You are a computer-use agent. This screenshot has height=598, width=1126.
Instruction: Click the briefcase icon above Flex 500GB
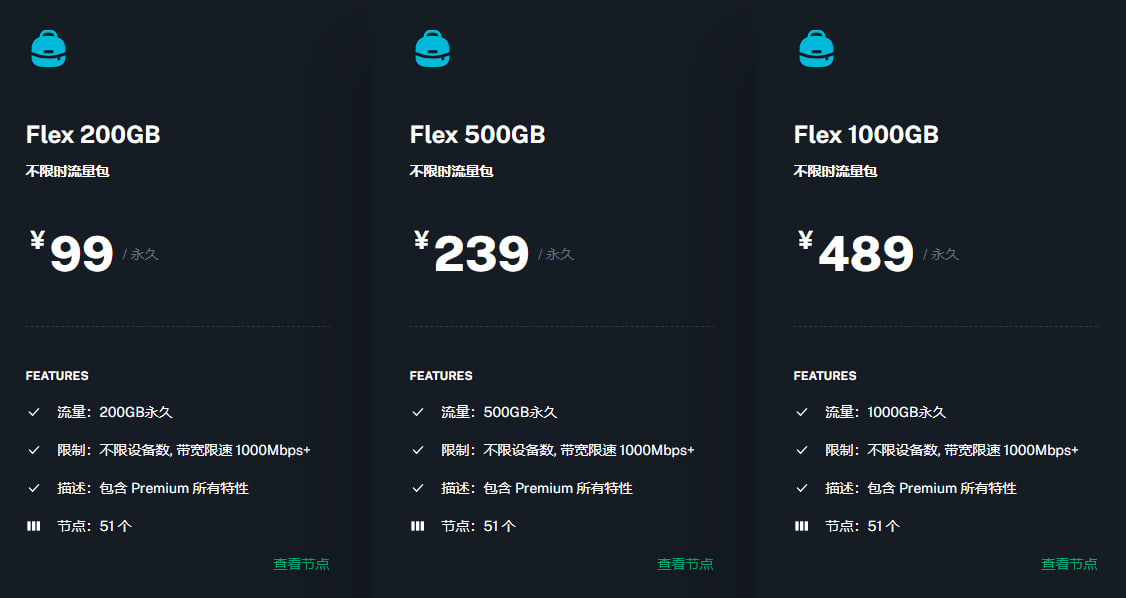point(432,49)
